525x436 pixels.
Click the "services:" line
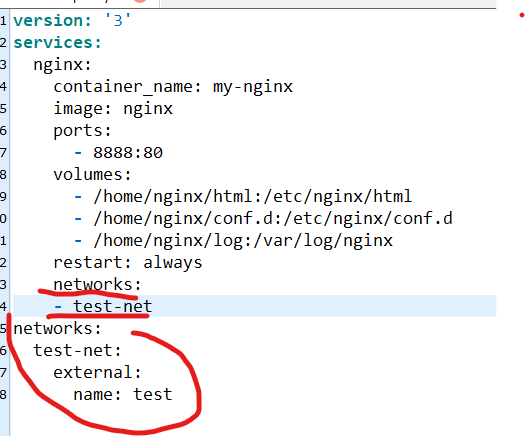57,43
